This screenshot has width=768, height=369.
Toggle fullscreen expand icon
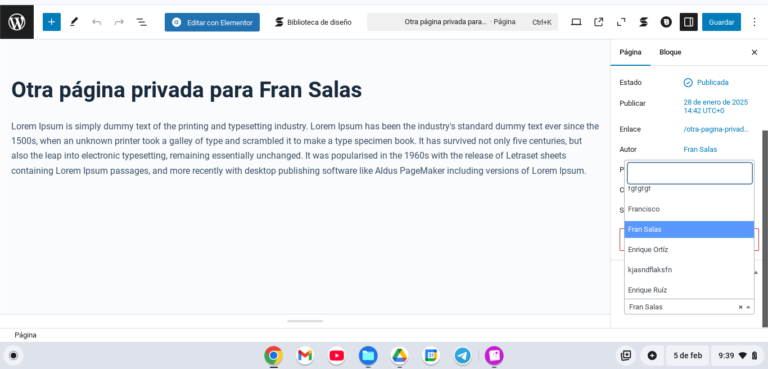pos(621,22)
